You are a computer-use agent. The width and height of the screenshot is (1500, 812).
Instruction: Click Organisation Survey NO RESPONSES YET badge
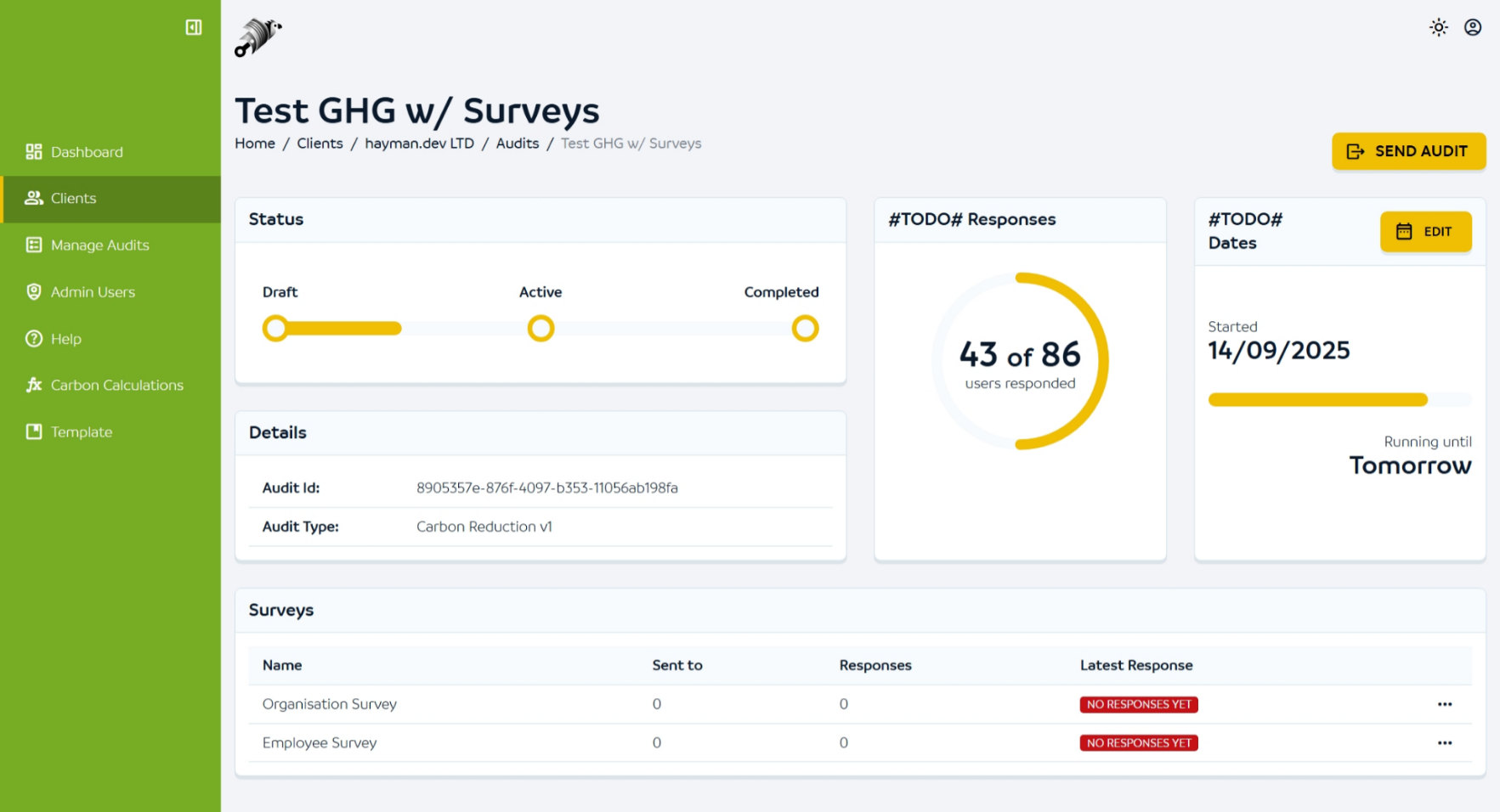pos(1139,704)
